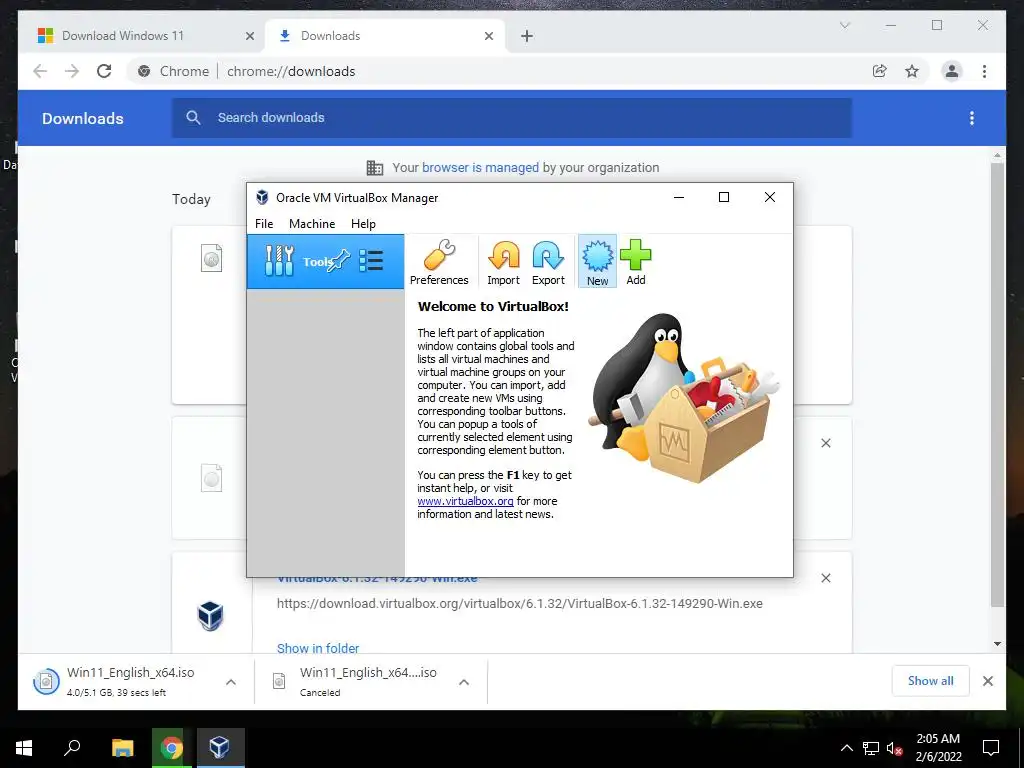Click the Search downloads field
This screenshot has height=768, width=1024.
click(511, 118)
